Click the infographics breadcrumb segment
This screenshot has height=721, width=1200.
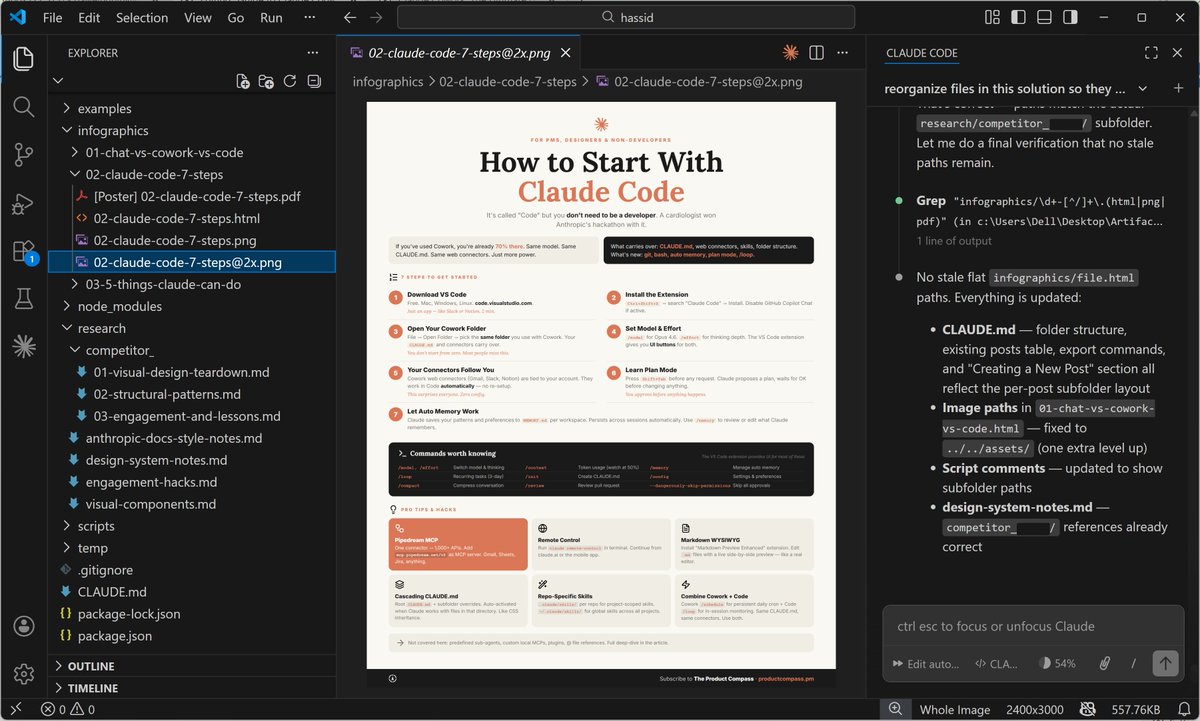click(388, 81)
